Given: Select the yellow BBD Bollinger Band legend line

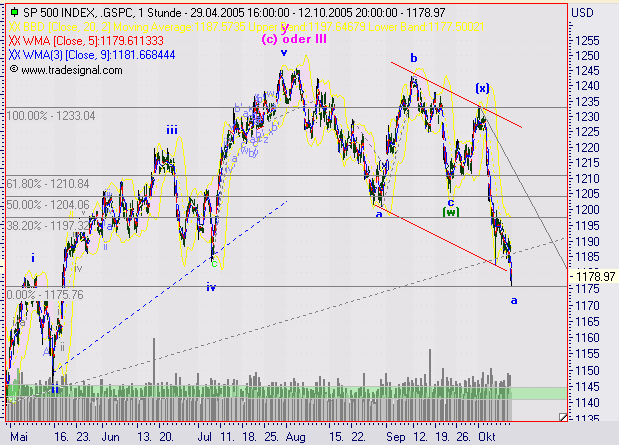Looking at the screenshot, I should pos(246,27).
